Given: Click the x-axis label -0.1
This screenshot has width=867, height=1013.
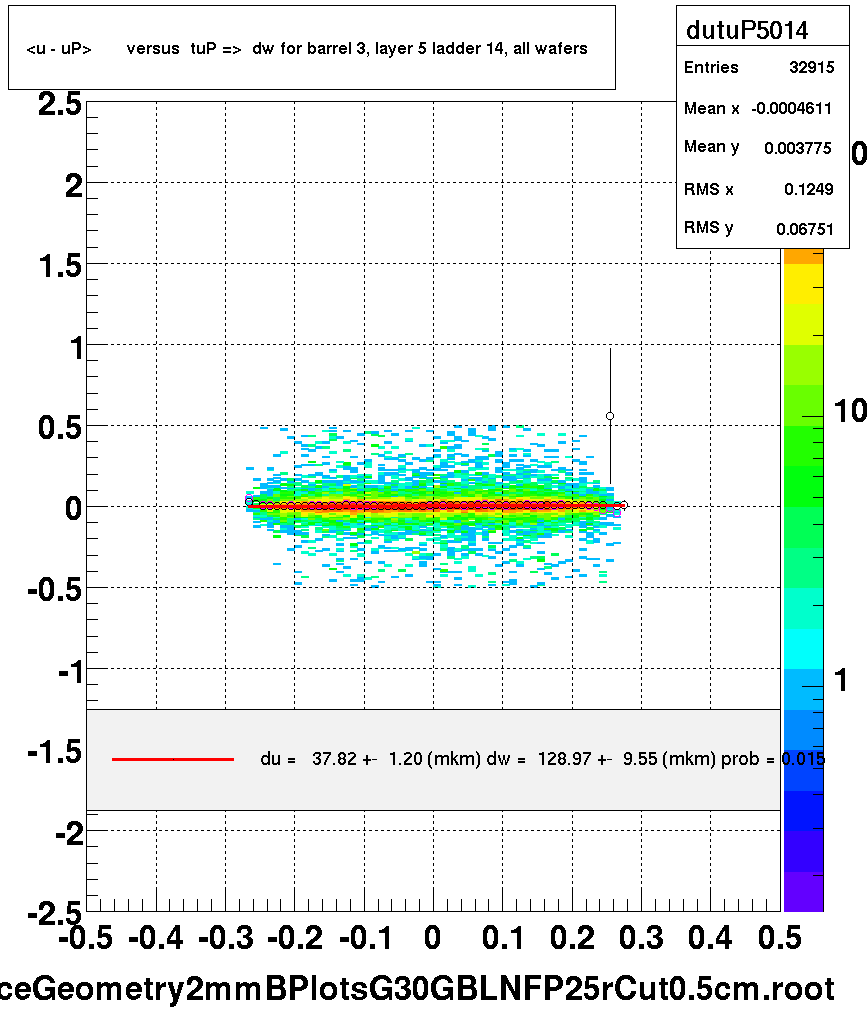Looking at the screenshot, I should pyautogui.click(x=364, y=937).
